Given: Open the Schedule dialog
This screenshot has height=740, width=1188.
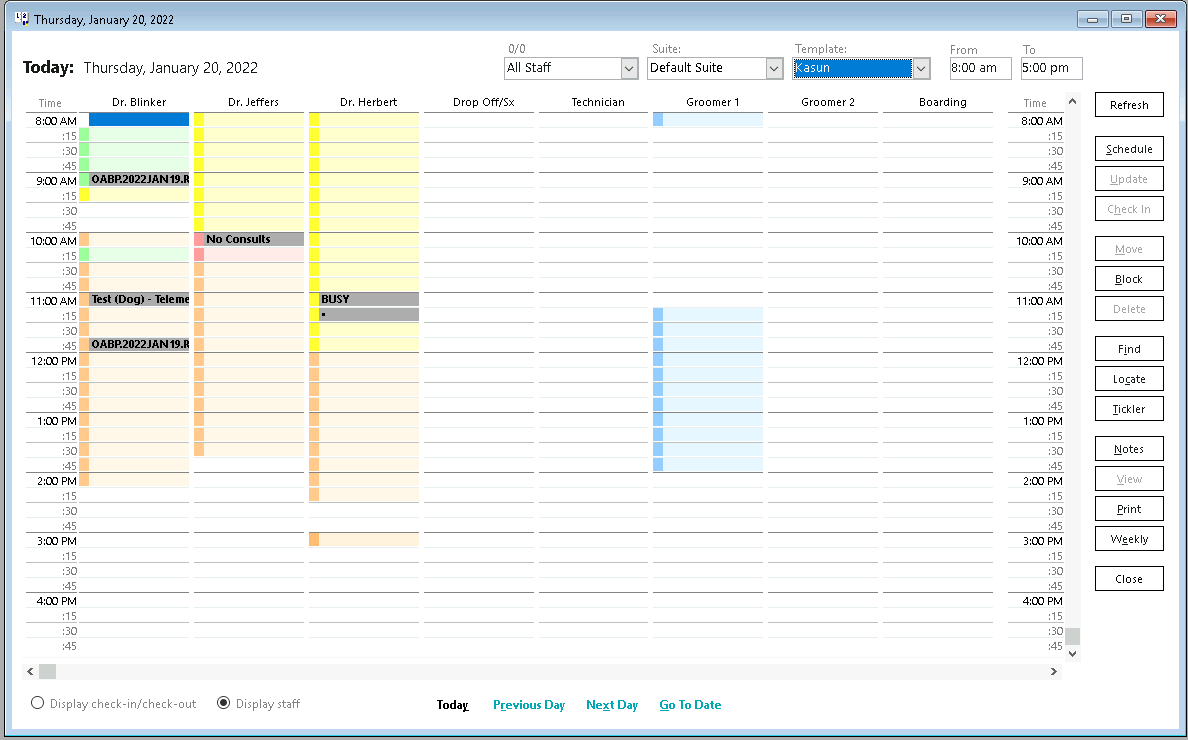Looking at the screenshot, I should coord(1129,148).
